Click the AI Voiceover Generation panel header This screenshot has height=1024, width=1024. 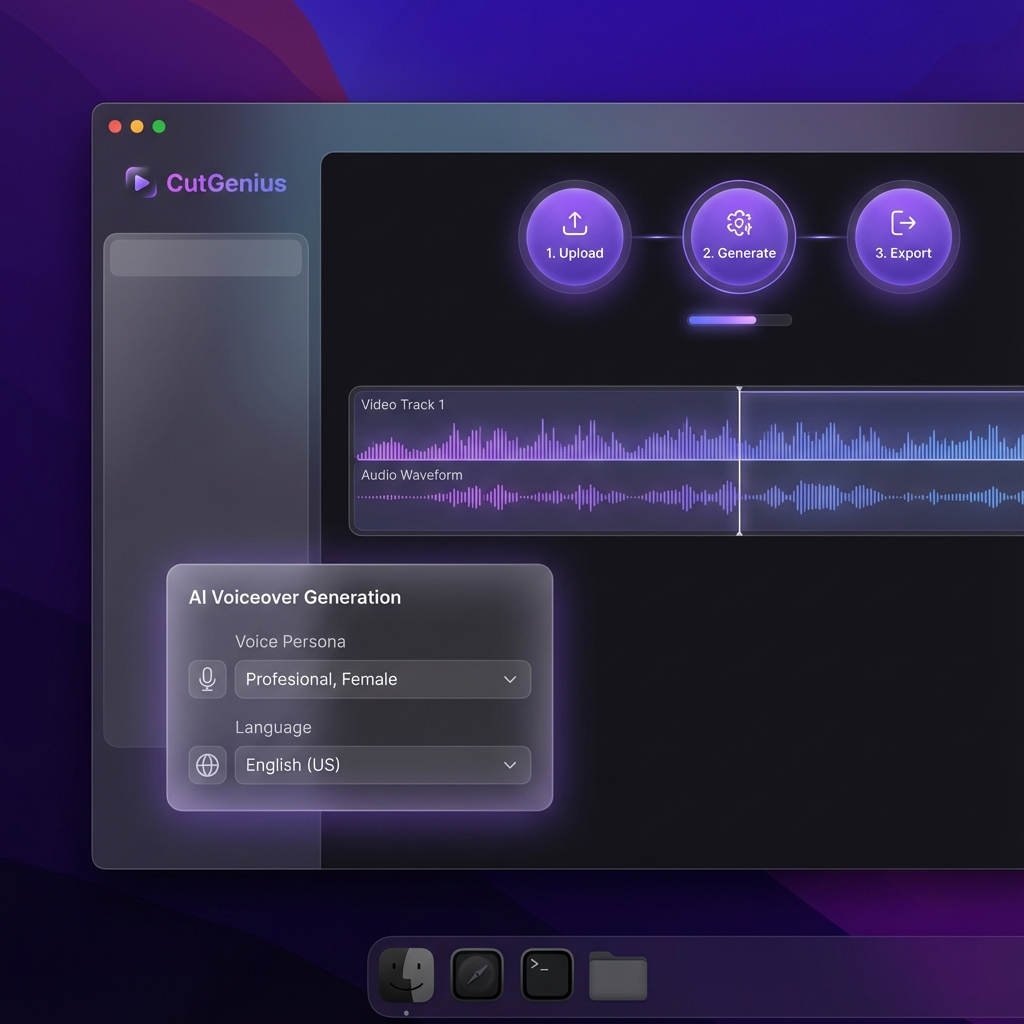click(x=295, y=597)
